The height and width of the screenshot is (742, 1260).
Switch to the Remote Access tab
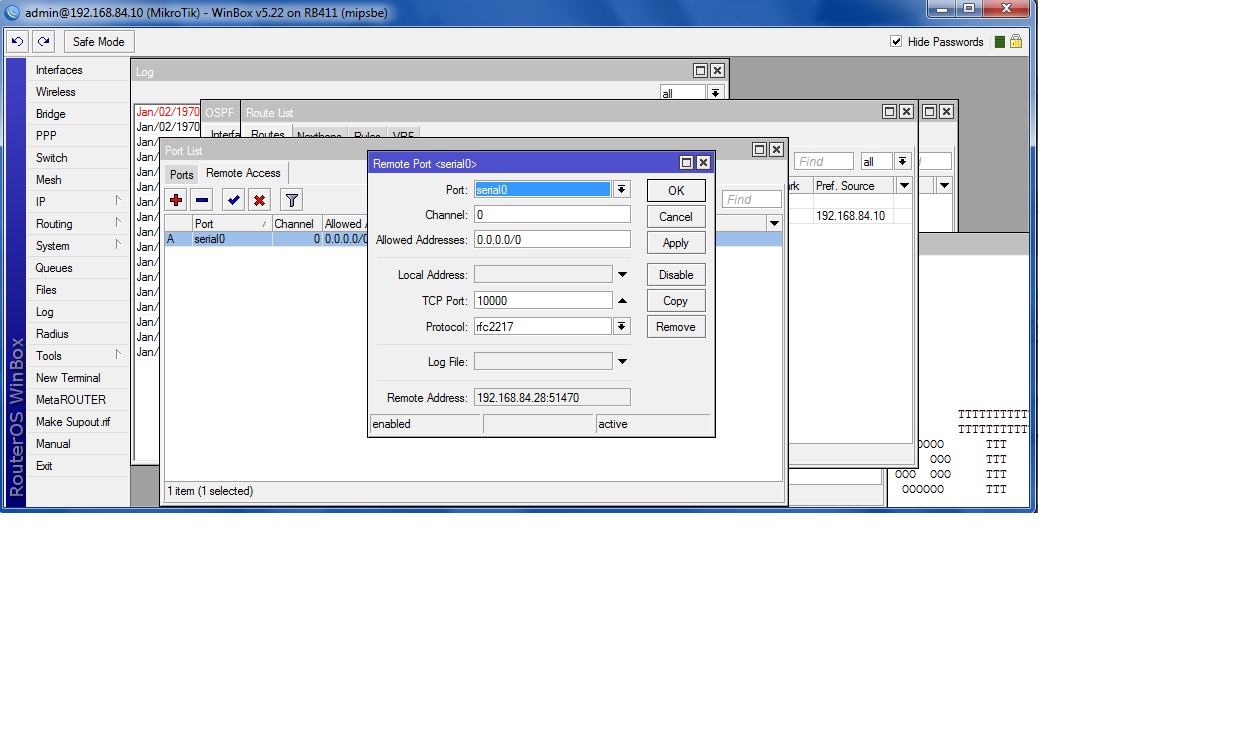243,173
